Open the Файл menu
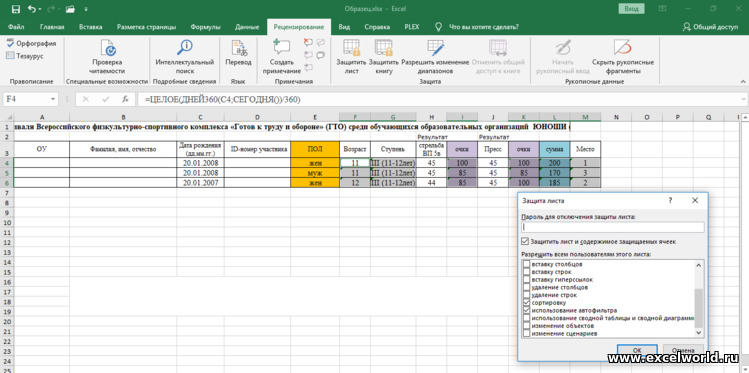Viewport: 749px width, 373px height. tap(16, 27)
